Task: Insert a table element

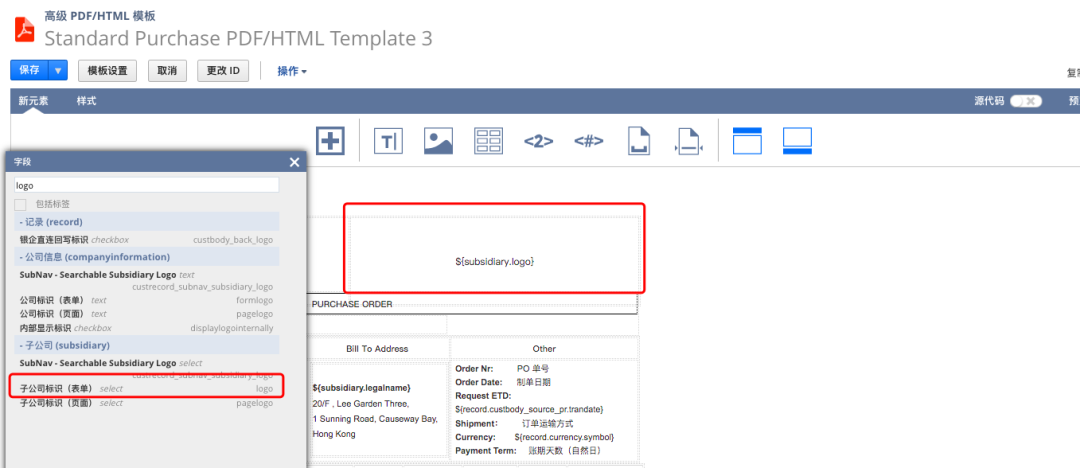Action: click(488, 141)
